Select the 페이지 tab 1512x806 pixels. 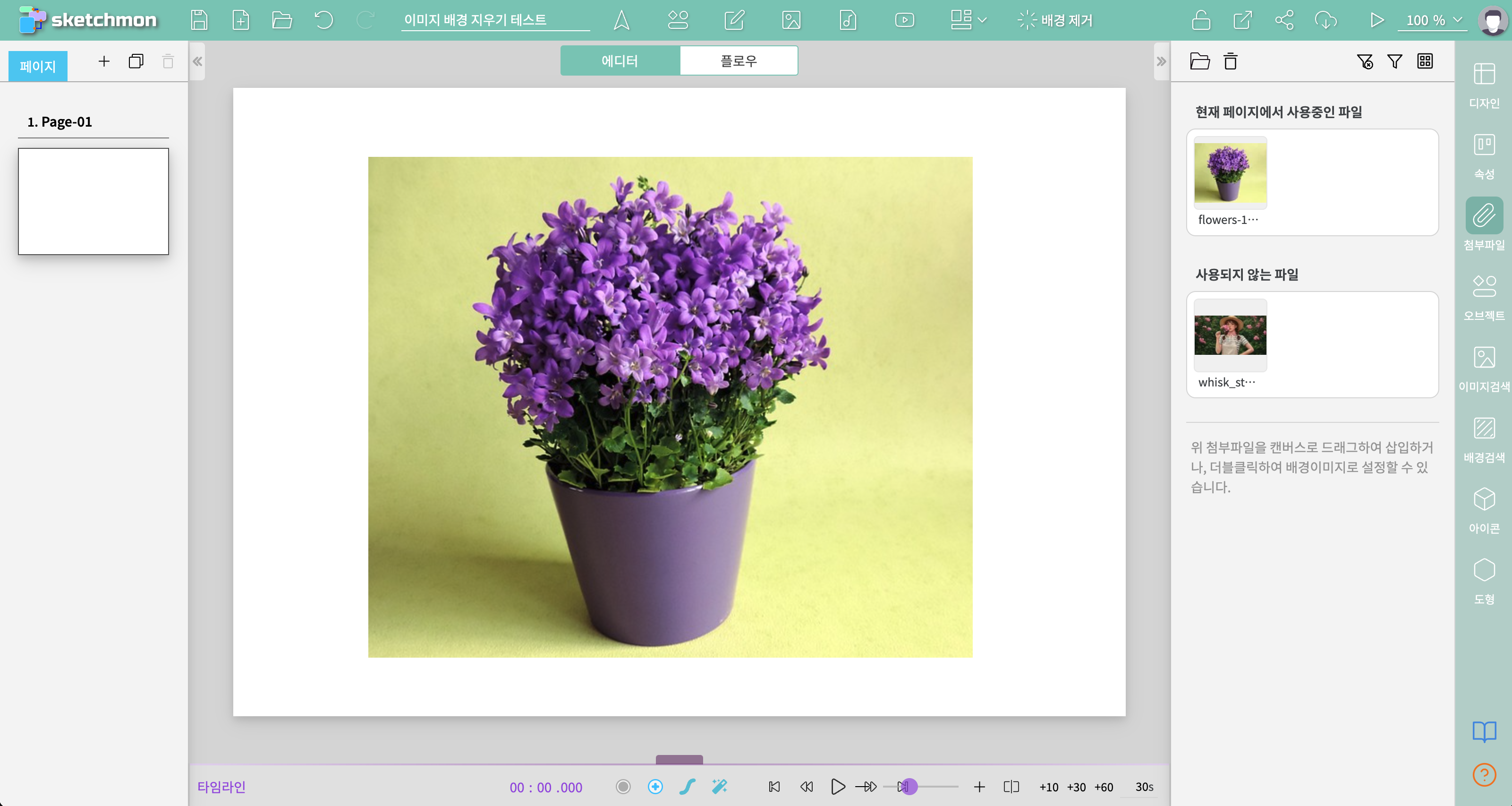[38, 66]
